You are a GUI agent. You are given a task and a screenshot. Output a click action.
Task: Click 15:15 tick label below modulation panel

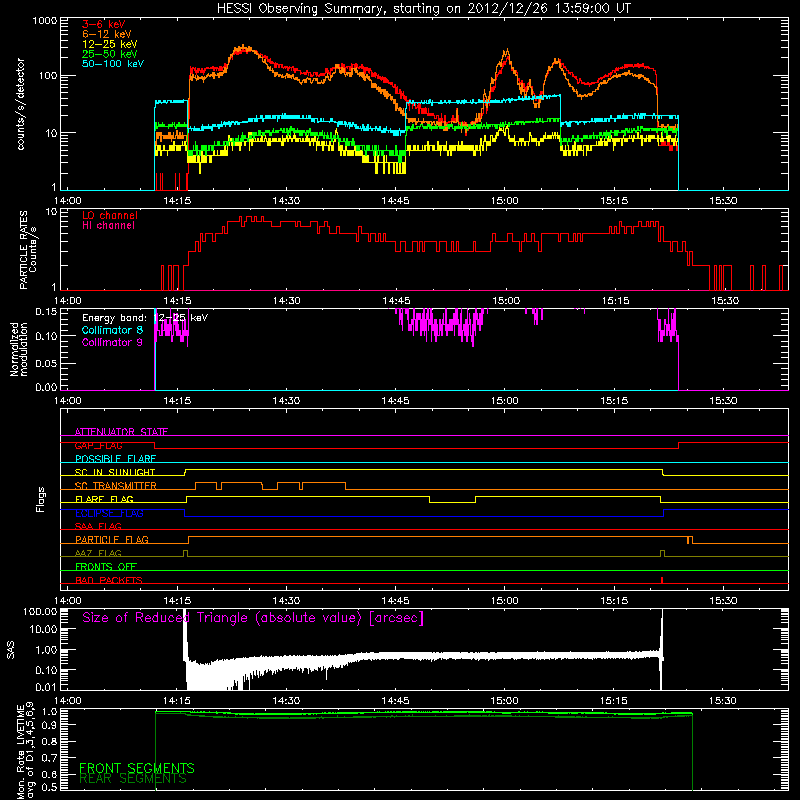(x=614, y=401)
